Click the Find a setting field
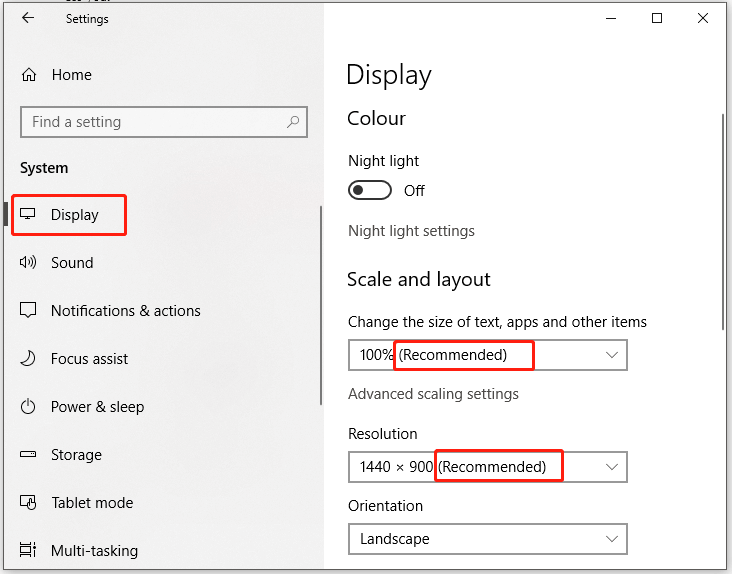Image resolution: width=732 pixels, height=574 pixels. [164, 122]
